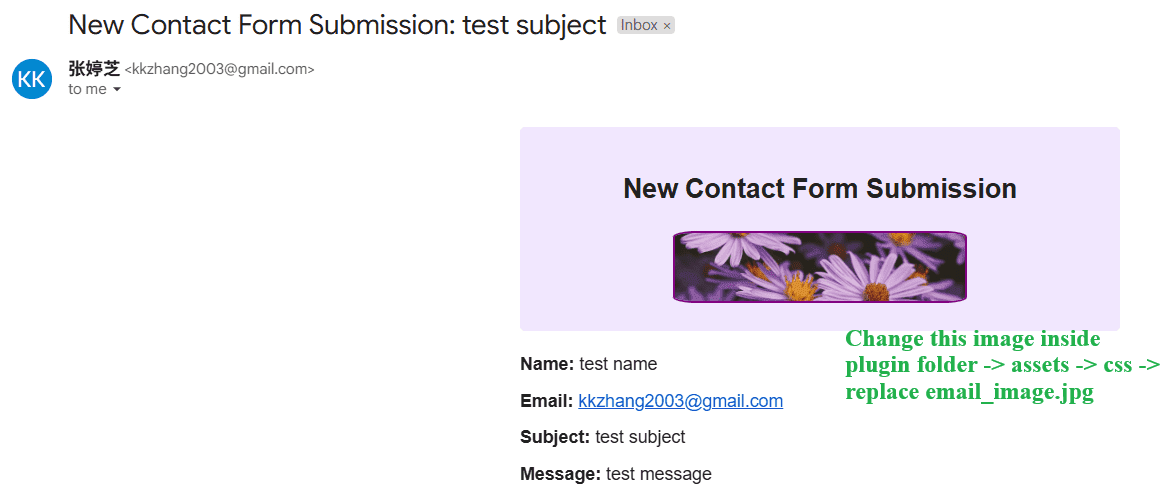This screenshot has width=1173, height=504.
Task: Click the sender name 张婷芝
Action: click(x=93, y=68)
